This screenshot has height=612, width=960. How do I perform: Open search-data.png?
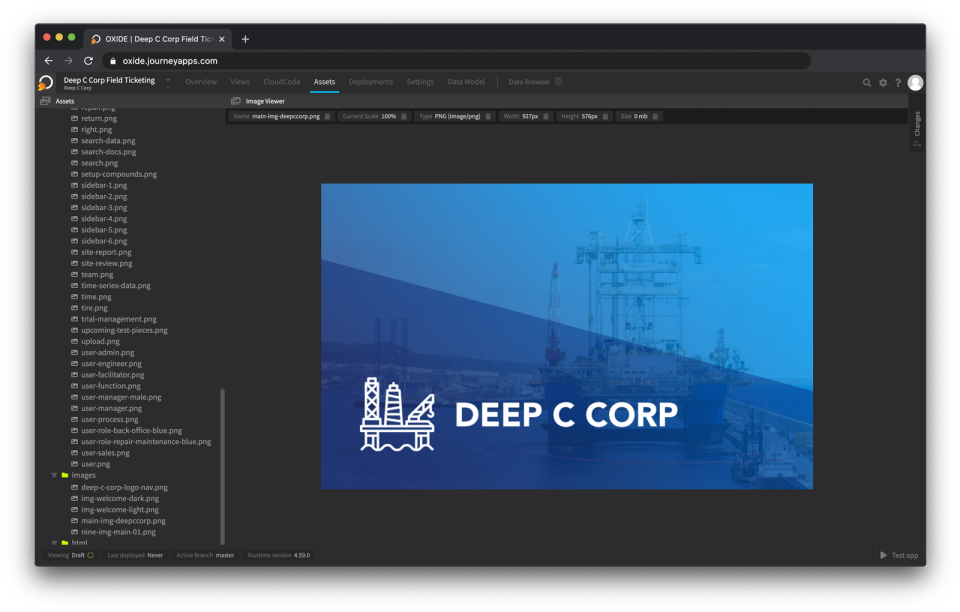click(108, 141)
